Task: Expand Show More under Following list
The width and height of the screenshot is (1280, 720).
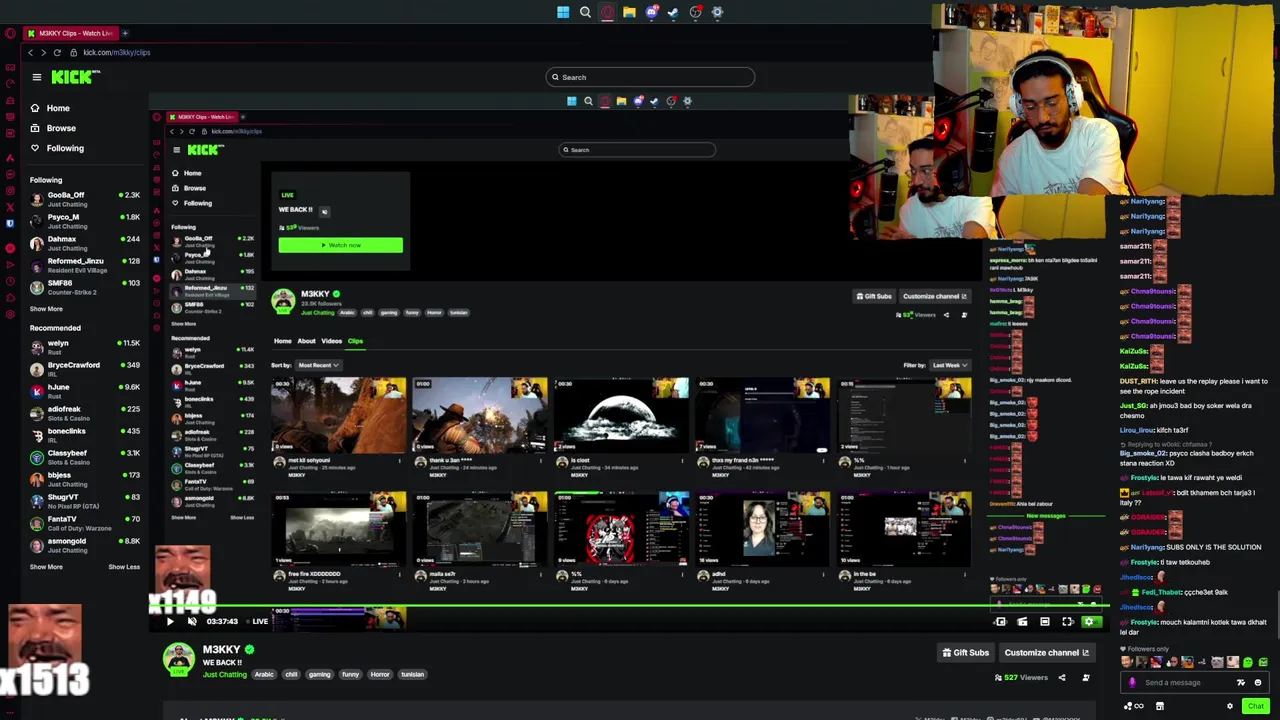Action: coord(46,309)
